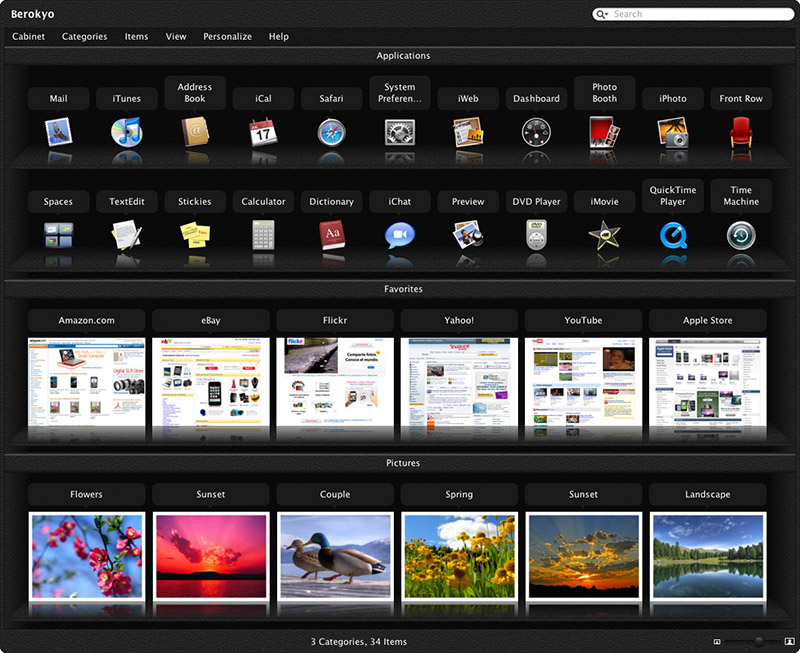Image resolution: width=800 pixels, height=653 pixels.
Task: Open the Dashboard gauge icon
Action: pyautogui.click(x=536, y=132)
